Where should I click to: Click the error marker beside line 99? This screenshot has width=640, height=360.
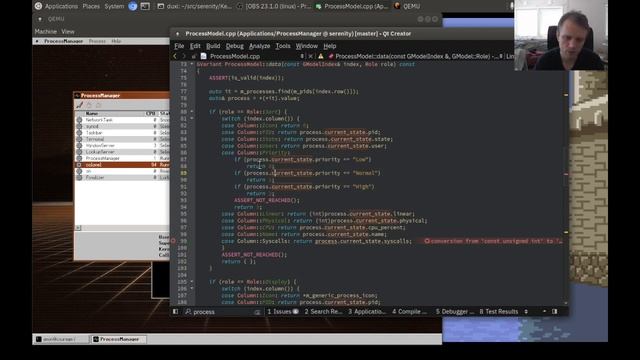[173, 241]
